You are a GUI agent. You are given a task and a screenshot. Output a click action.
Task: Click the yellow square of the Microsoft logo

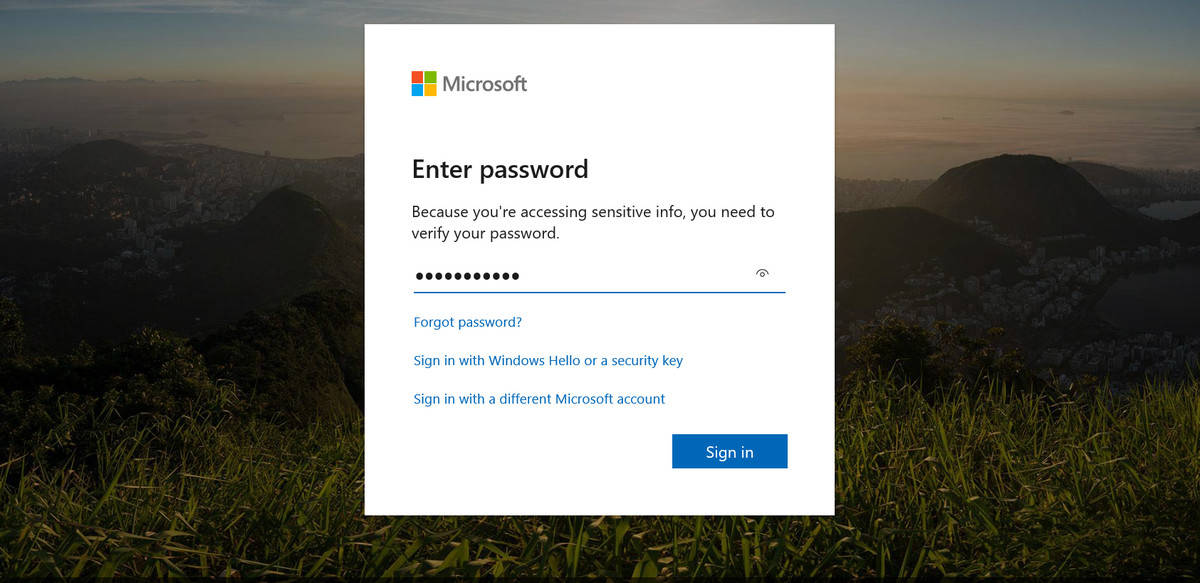(430, 90)
